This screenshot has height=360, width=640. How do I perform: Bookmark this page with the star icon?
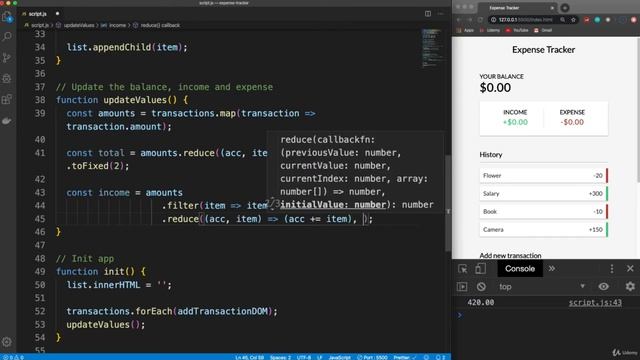pyautogui.click(x=573, y=20)
